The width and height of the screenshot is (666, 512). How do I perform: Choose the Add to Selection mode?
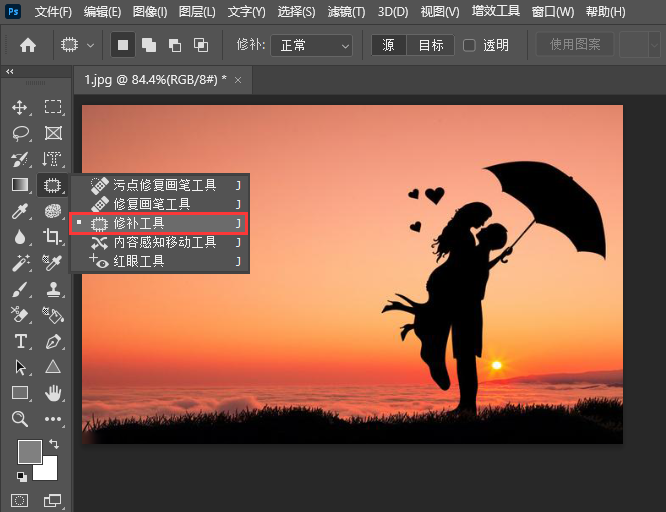click(x=149, y=45)
